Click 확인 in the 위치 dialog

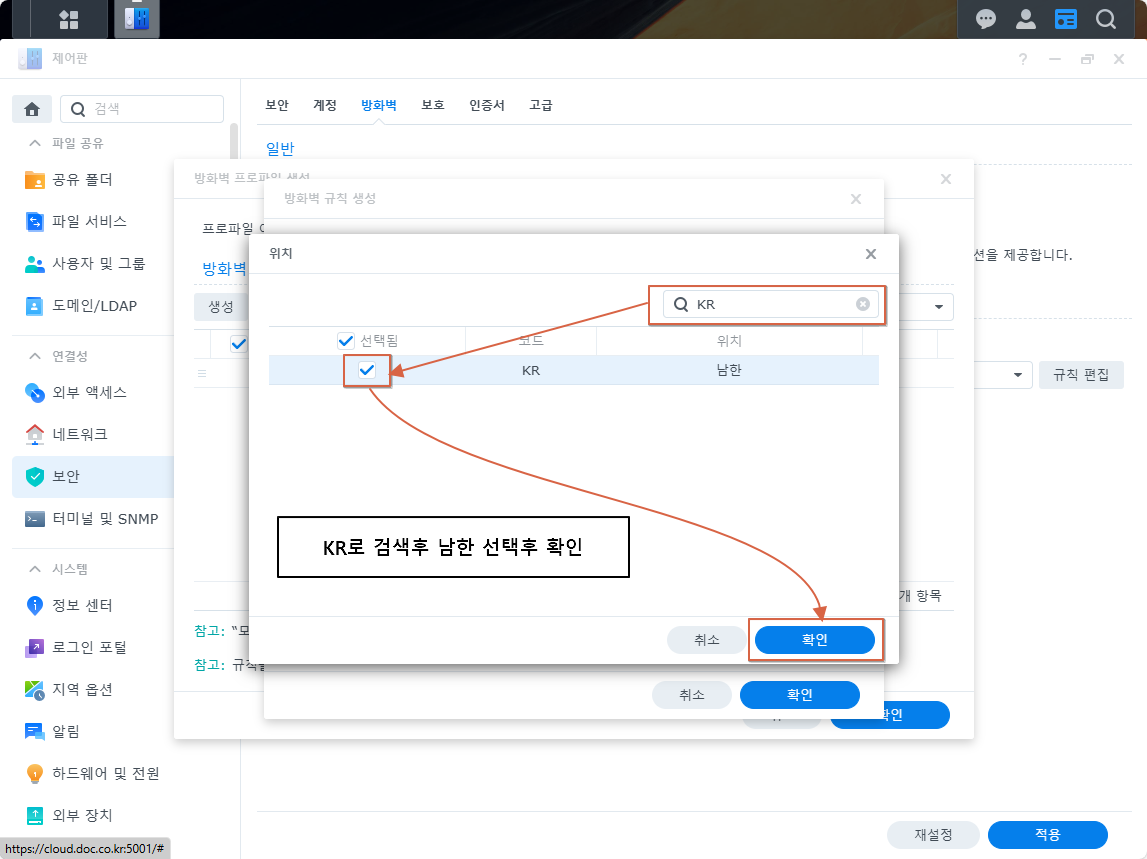point(814,639)
